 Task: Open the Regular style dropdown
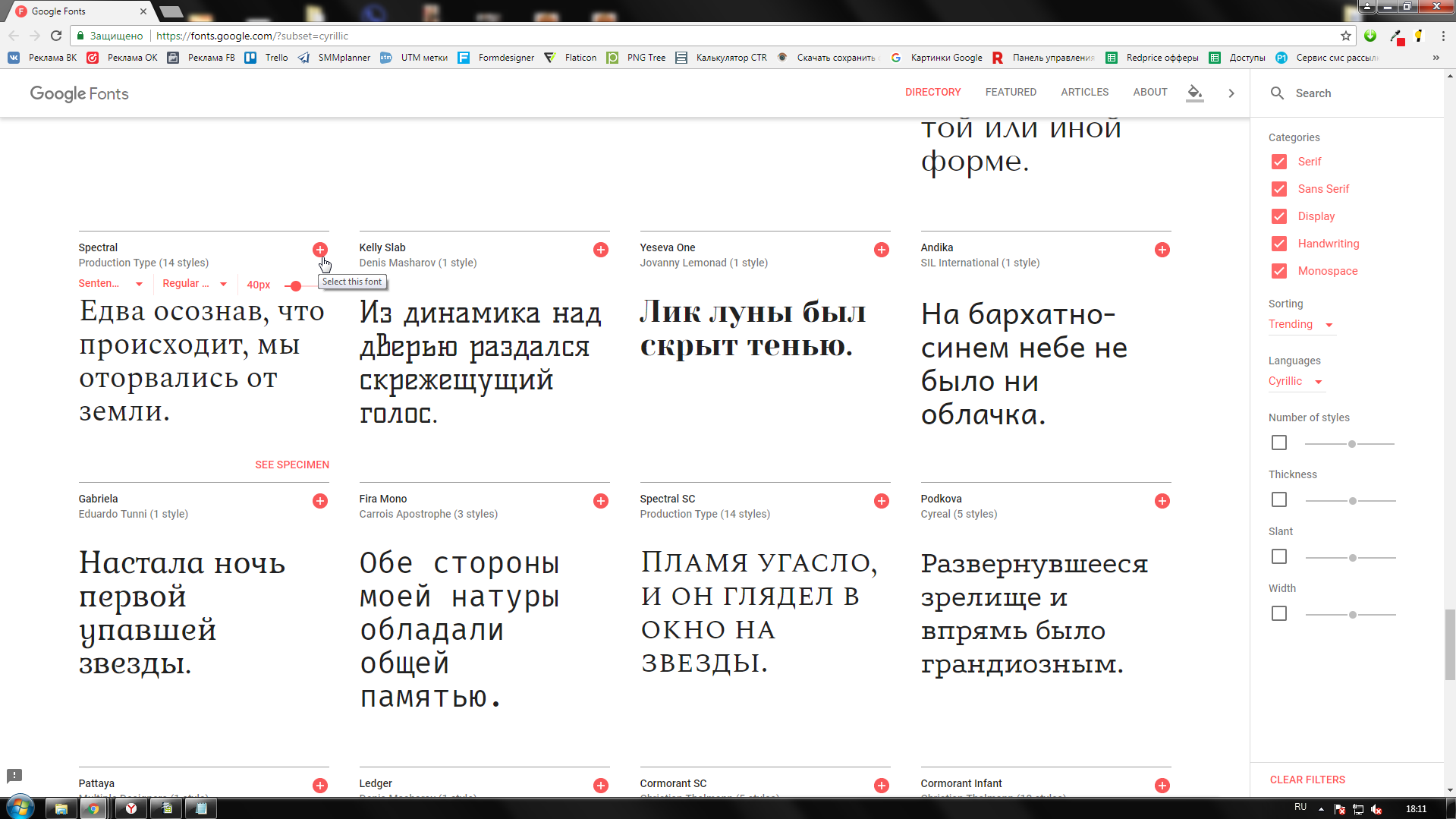point(195,284)
